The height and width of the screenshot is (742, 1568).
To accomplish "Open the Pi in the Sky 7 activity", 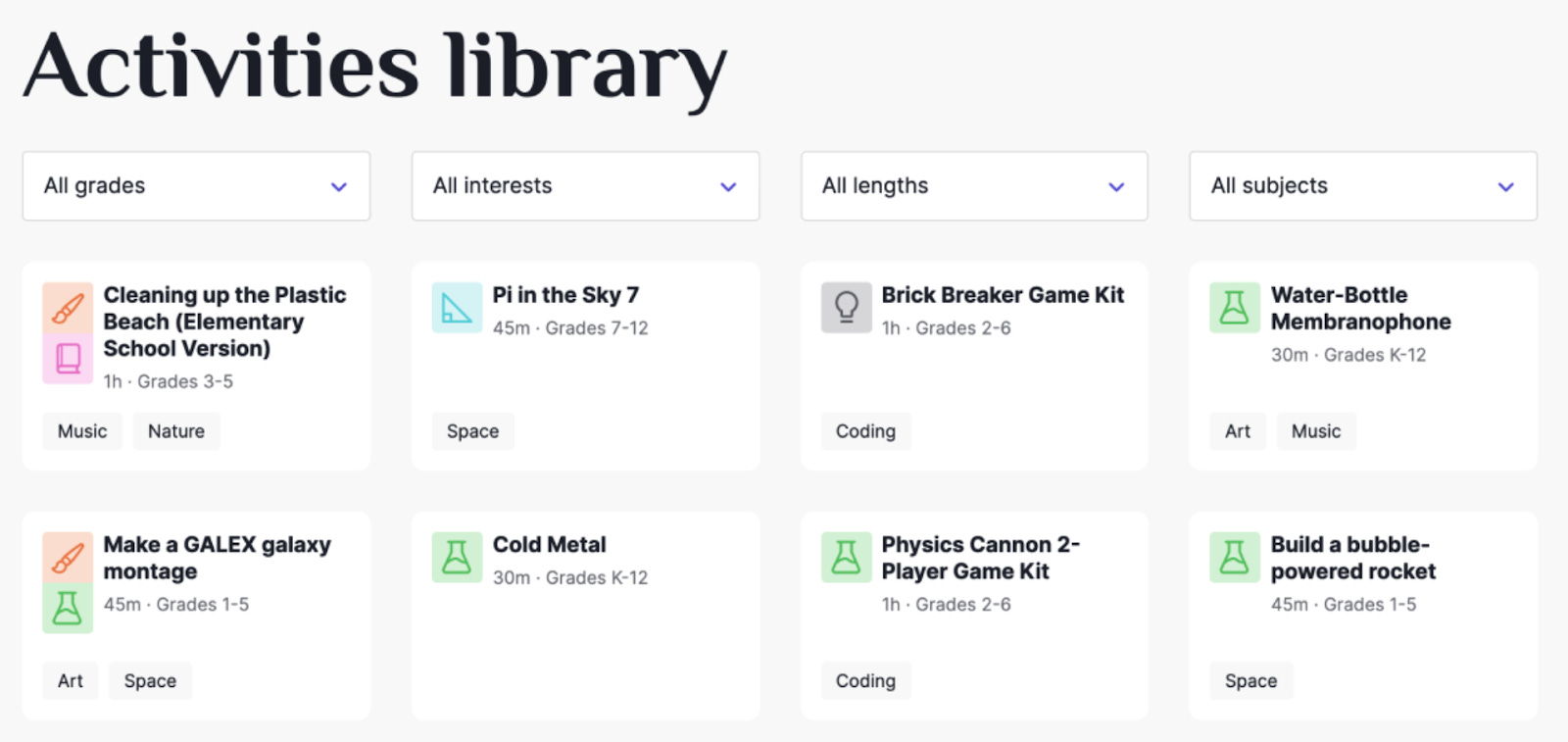I will click(565, 295).
